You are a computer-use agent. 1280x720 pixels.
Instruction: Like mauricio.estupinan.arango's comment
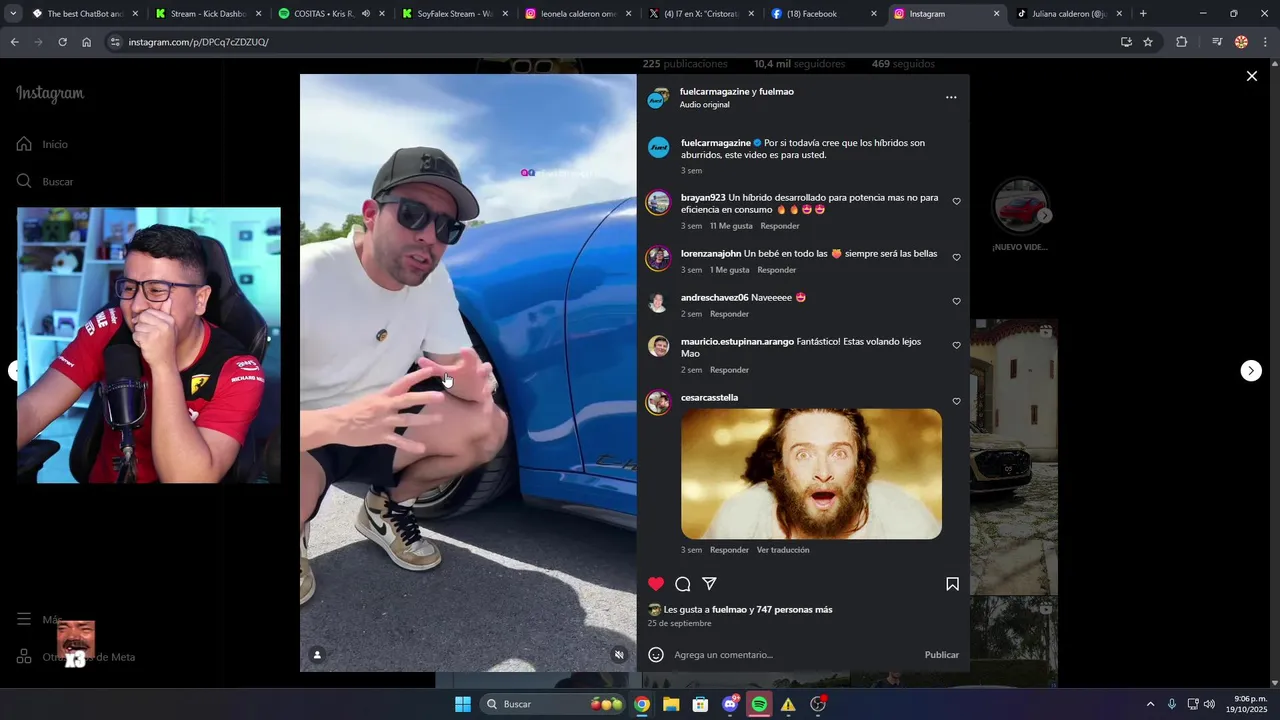coord(956,346)
